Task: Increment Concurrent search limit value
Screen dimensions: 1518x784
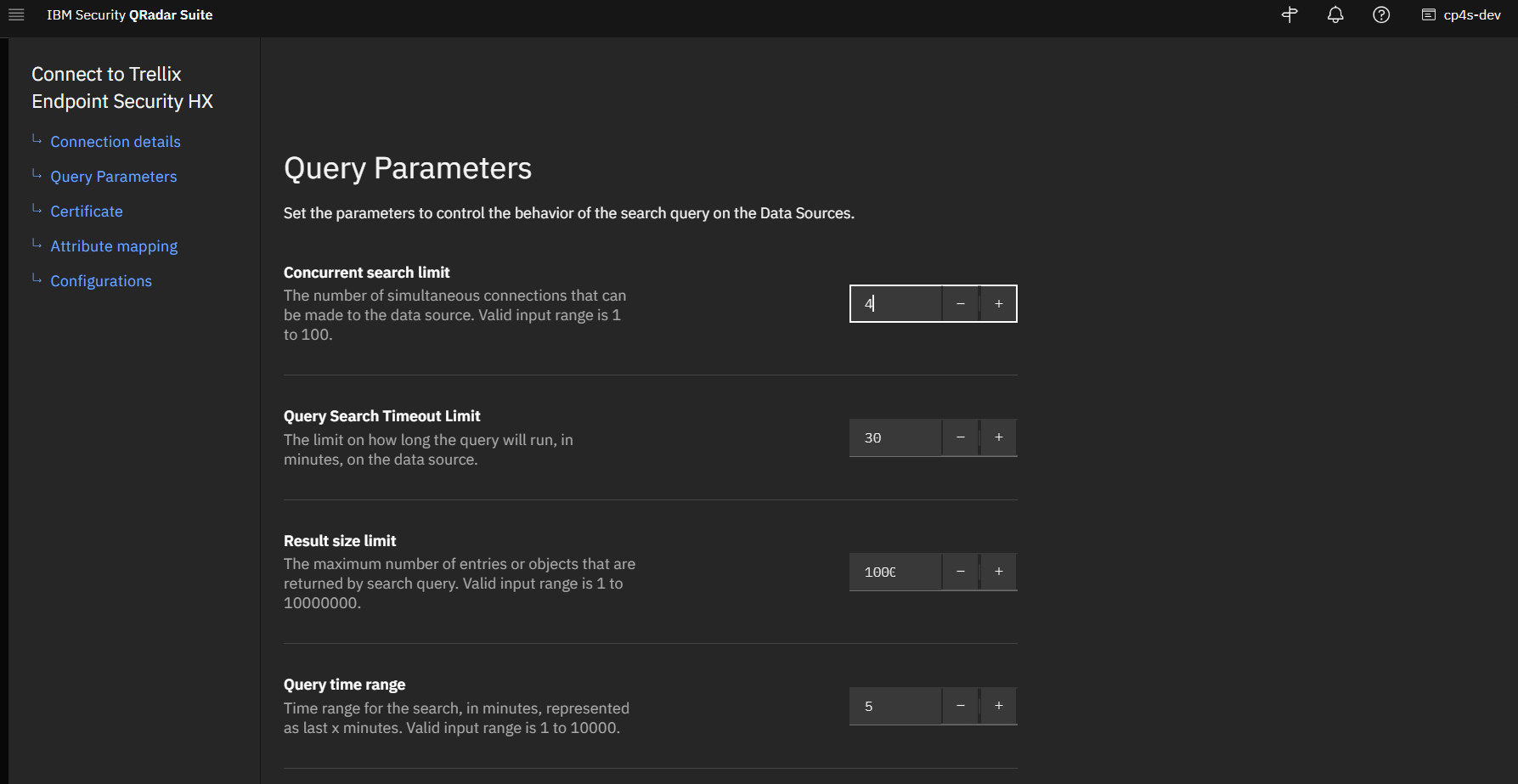Action: pyautogui.click(x=999, y=303)
